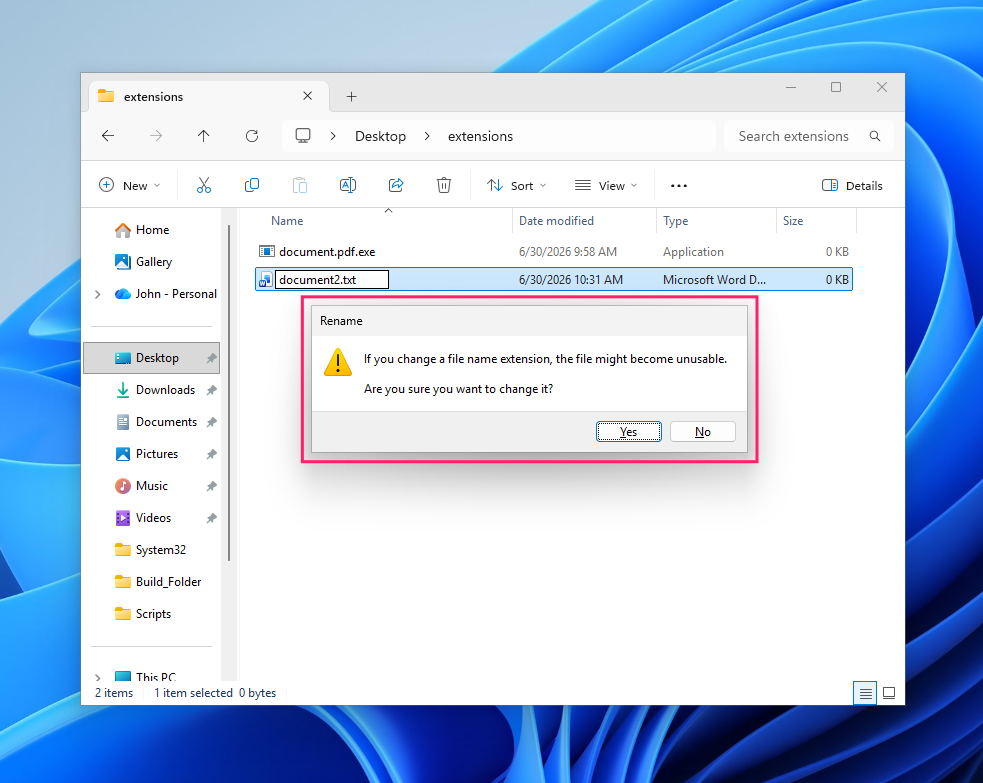Click chevron between Desktop and extensions

click(427, 136)
